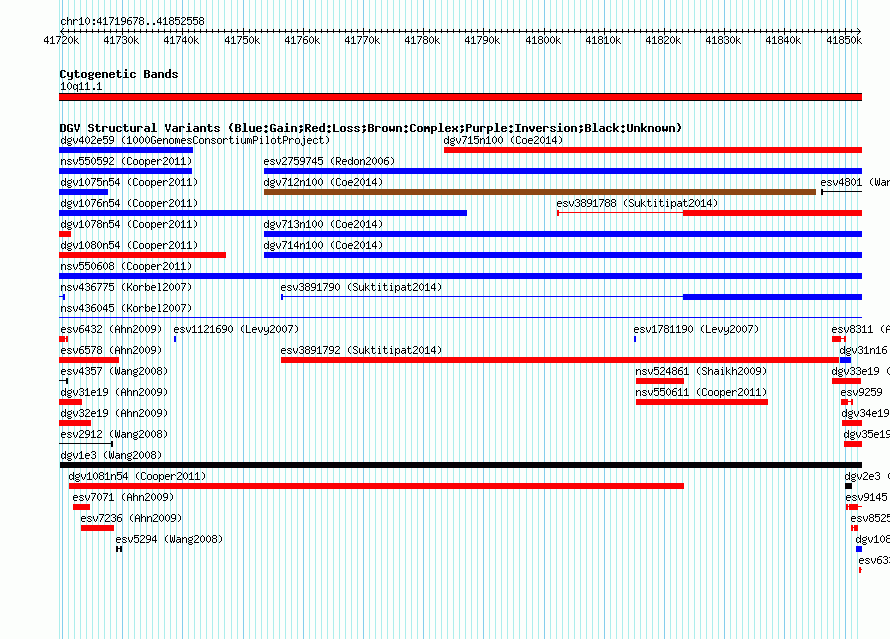890x639 pixels.
Task: Open the esv4357 (Wang2008) variant label
Action: click(x=114, y=371)
